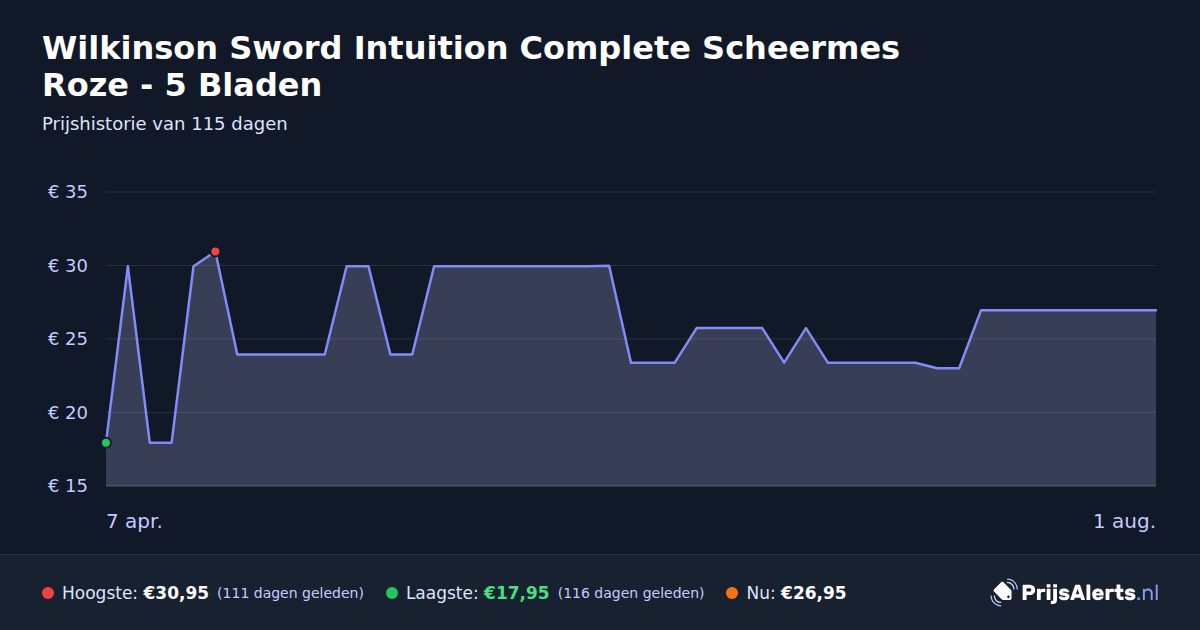This screenshot has width=1200, height=630.
Task: Click the € 35 y-axis label
Action: coord(68,192)
